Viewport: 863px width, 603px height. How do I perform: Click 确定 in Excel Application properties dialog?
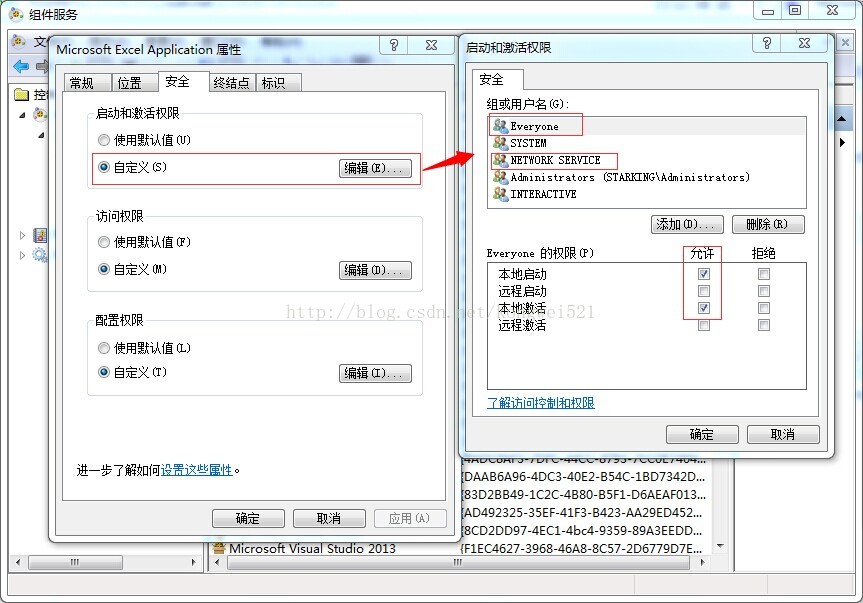tap(248, 518)
